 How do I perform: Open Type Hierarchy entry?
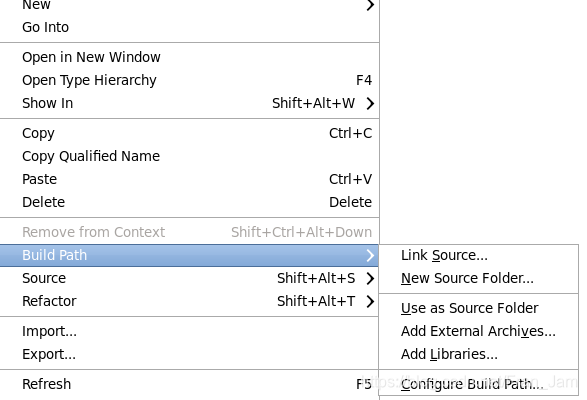coord(189,80)
